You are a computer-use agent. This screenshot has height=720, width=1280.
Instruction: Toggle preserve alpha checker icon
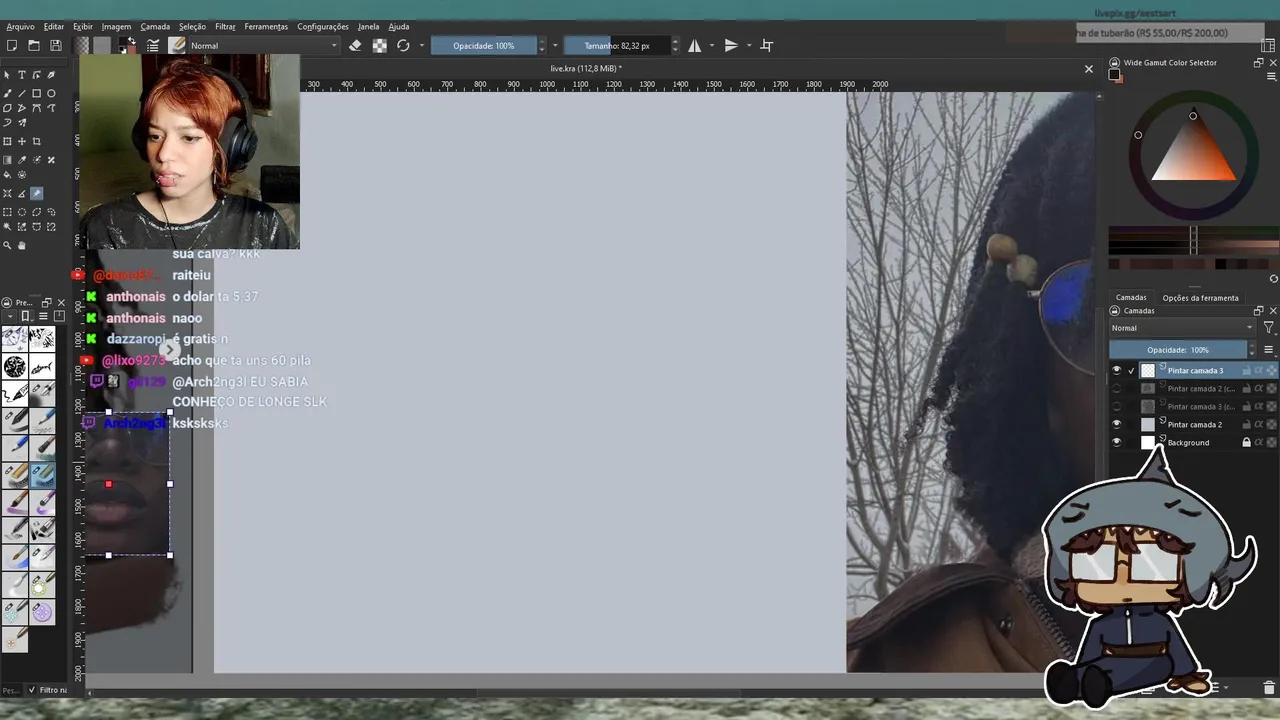pyautogui.click(x=380, y=45)
